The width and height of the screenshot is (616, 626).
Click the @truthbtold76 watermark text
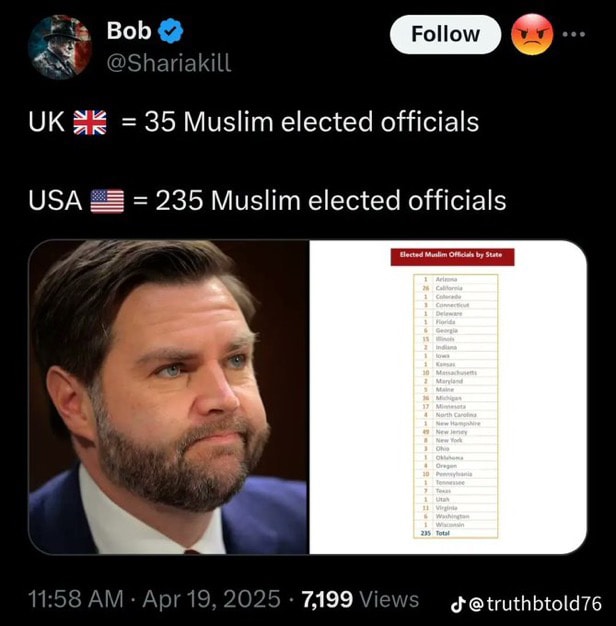[535, 604]
